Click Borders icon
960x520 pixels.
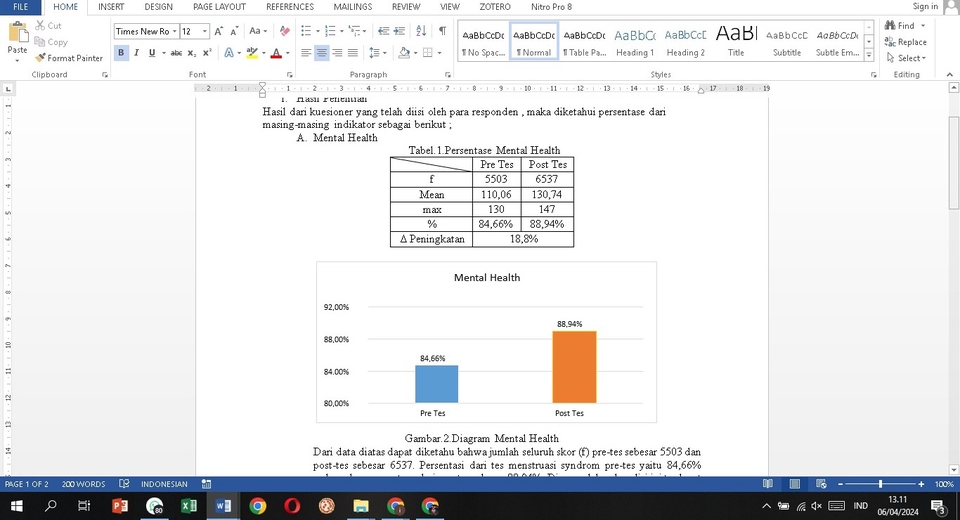[427, 53]
